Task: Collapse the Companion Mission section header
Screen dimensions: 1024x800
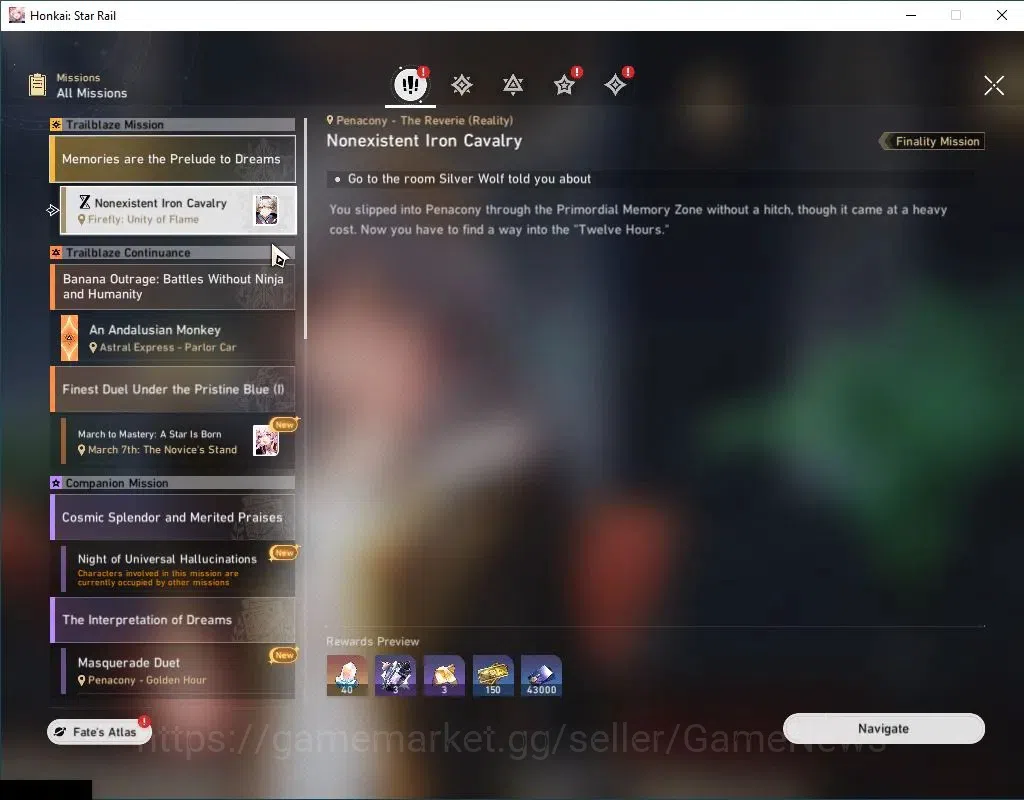Action: coord(172,483)
